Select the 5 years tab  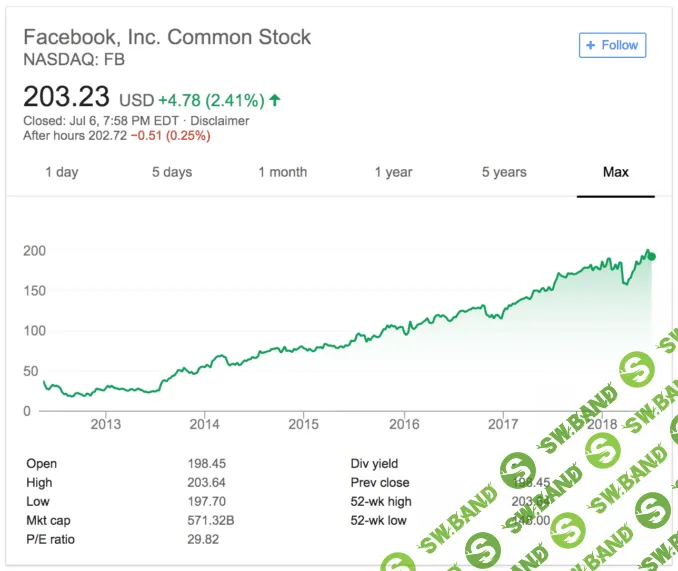(x=504, y=172)
